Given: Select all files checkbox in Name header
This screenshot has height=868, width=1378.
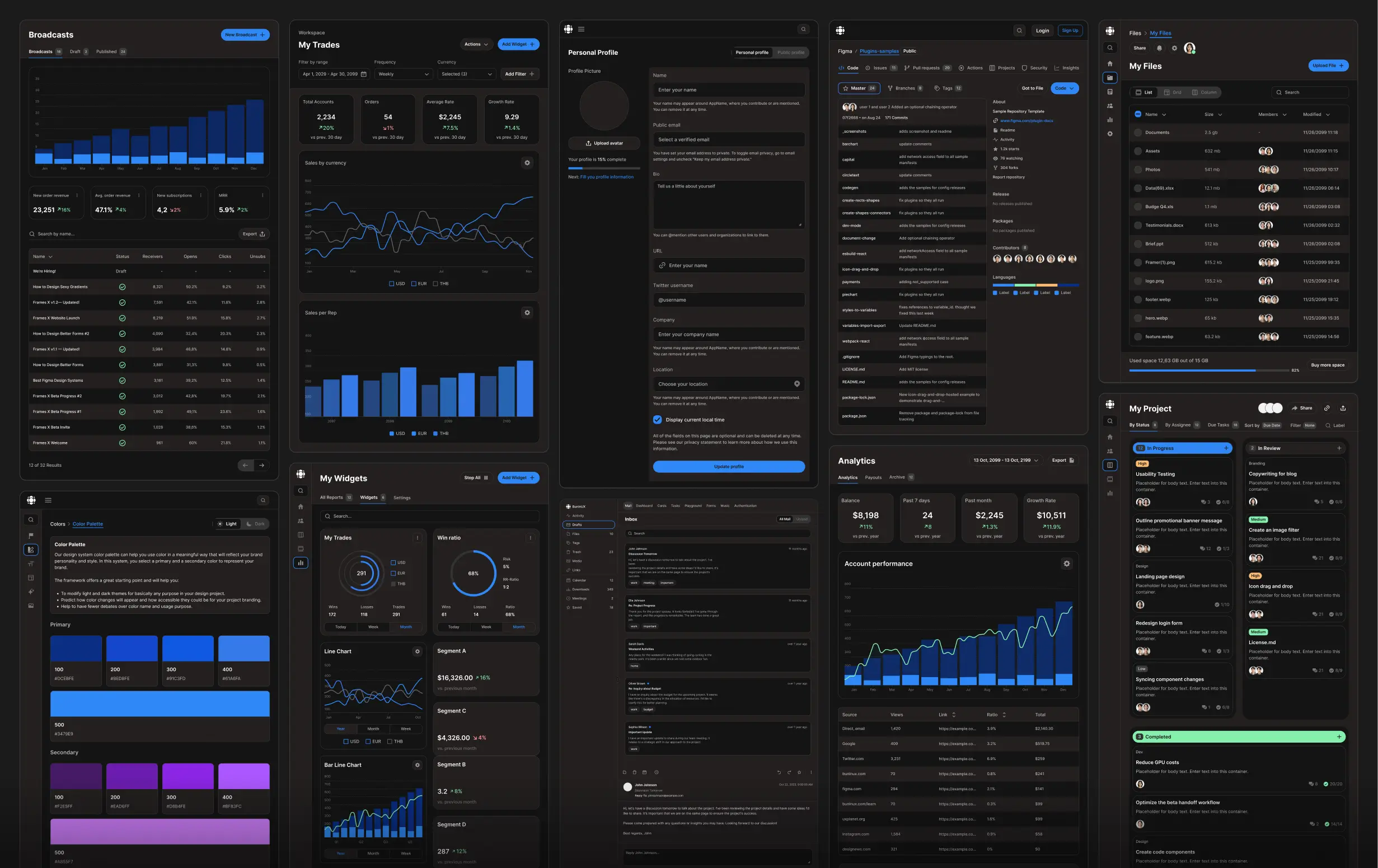Looking at the screenshot, I should coord(1138,114).
